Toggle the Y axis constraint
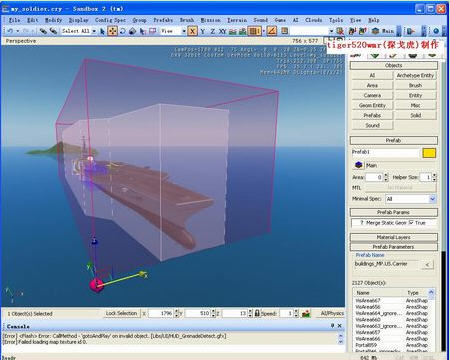 tap(203, 31)
